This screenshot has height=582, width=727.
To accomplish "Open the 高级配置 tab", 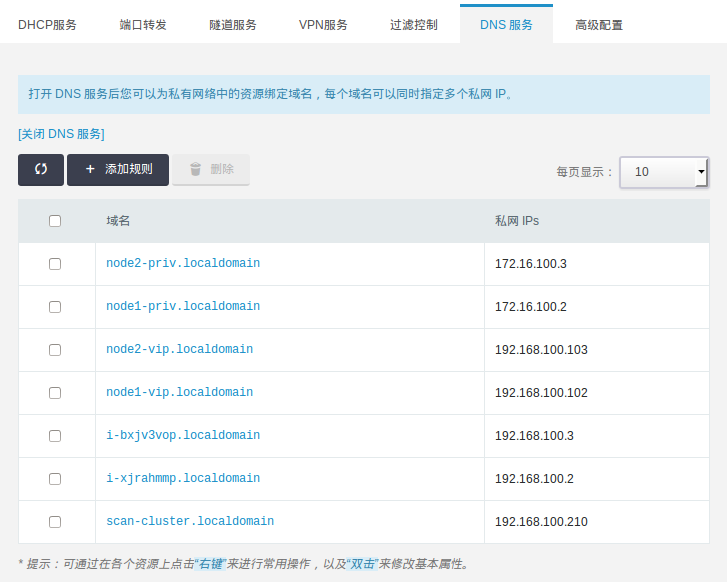I will point(599,24).
